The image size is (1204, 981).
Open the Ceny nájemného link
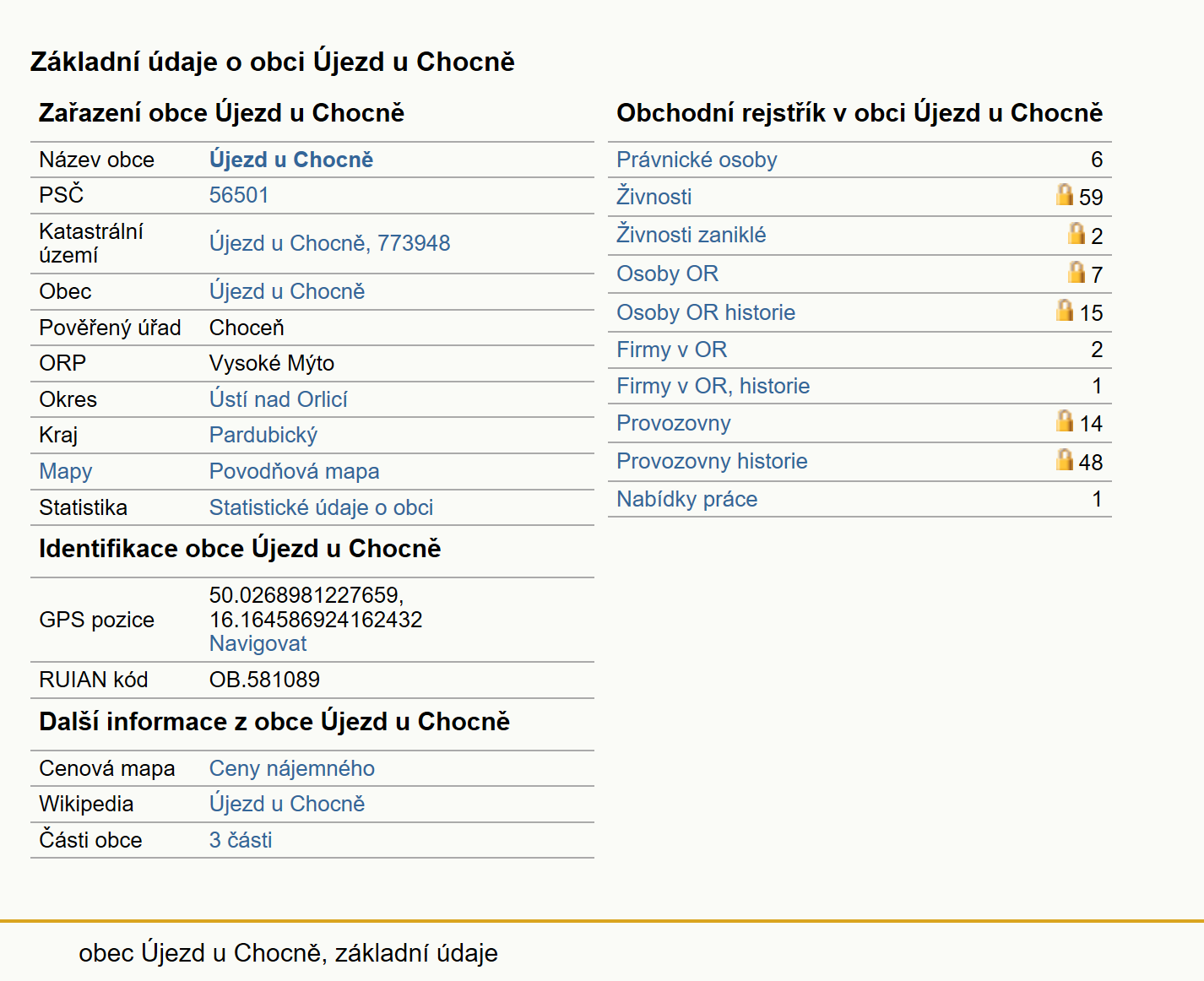pos(292,768)
